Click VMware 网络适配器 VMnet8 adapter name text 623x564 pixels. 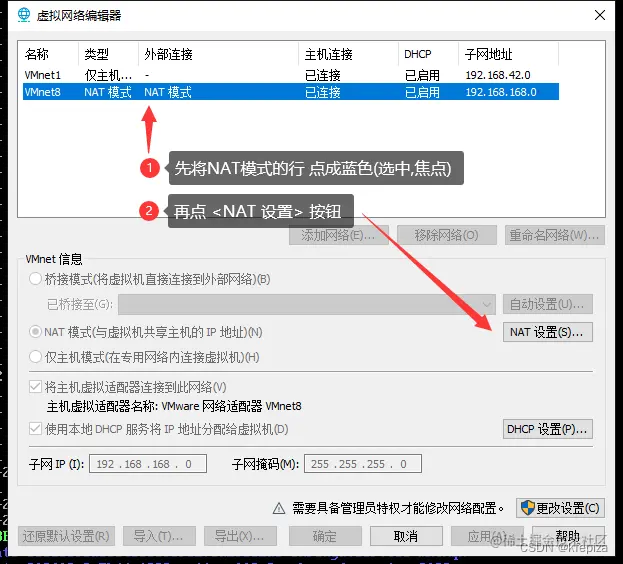[232, 406]
